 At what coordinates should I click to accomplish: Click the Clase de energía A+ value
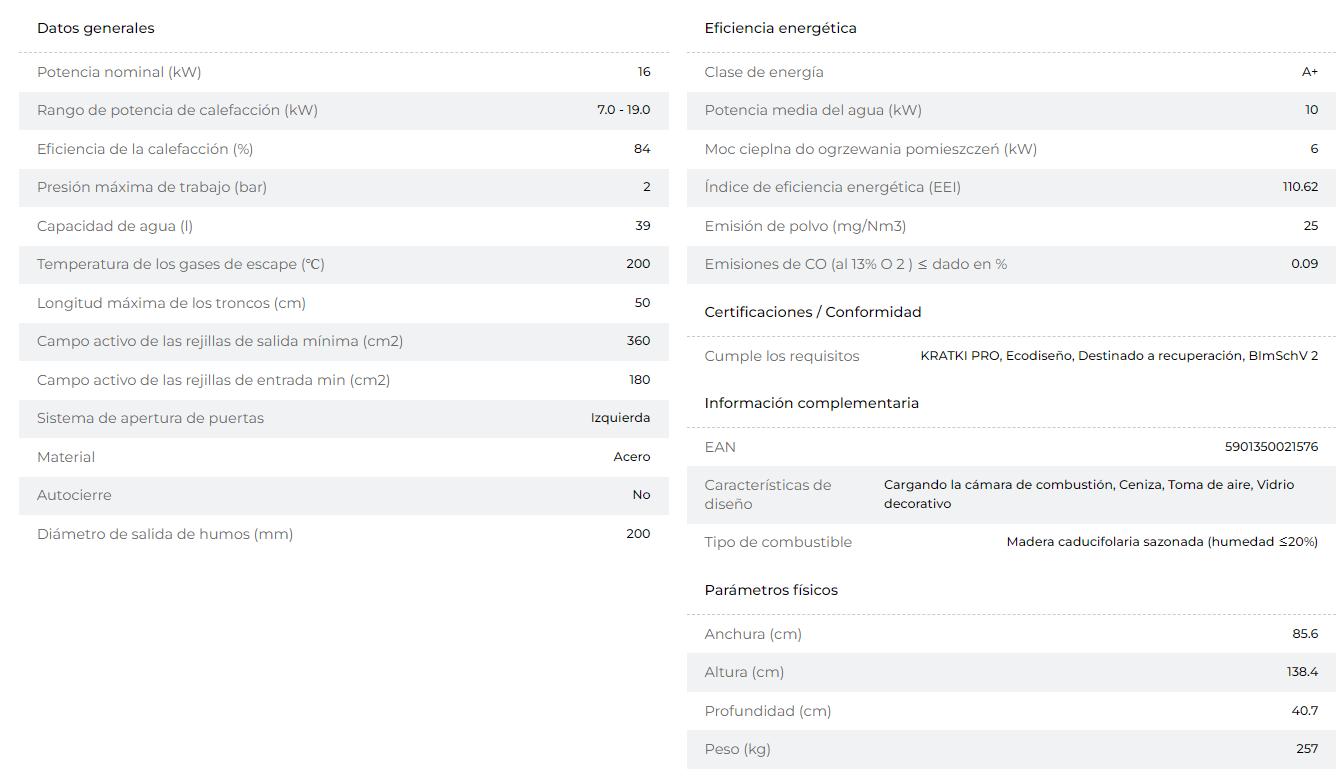click(x=1310, y=72)
